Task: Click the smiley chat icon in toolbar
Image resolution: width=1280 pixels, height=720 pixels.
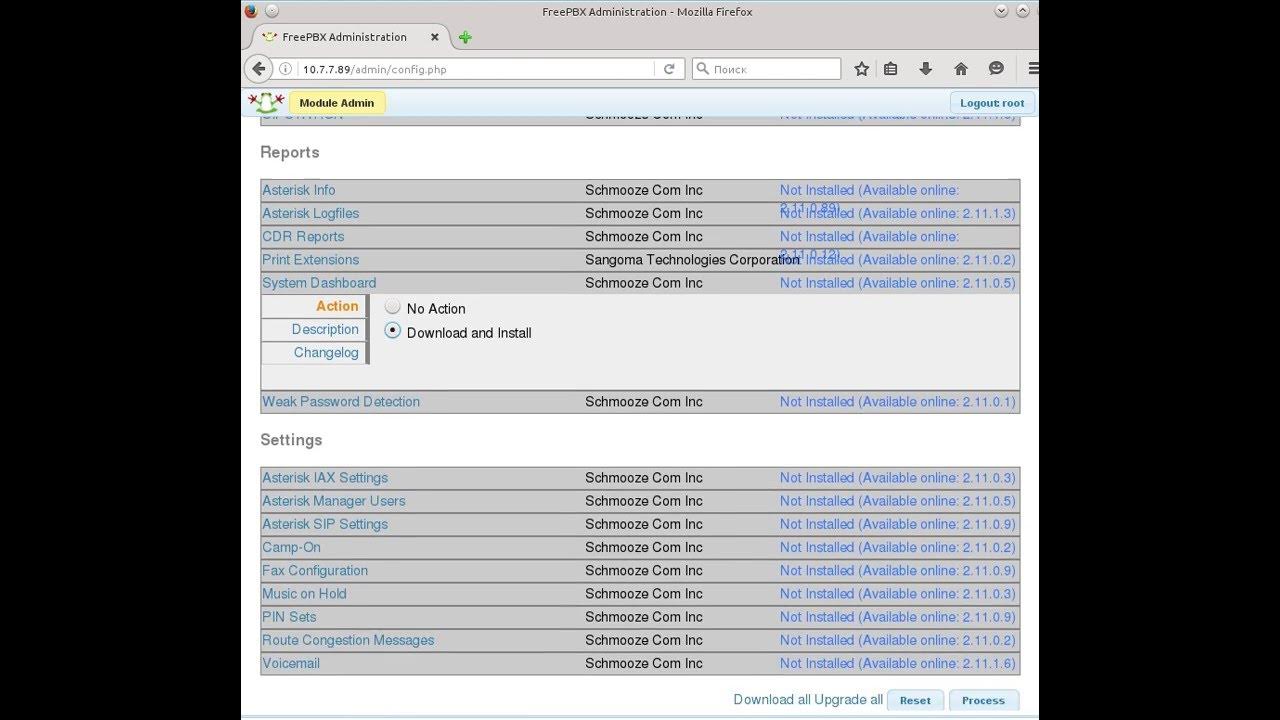Action: (996, 69)
